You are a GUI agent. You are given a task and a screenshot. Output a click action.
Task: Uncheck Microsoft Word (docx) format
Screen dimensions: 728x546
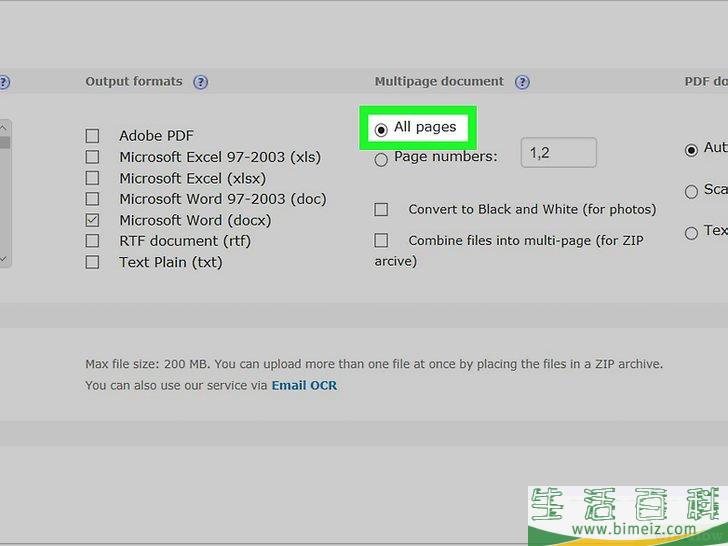pyautogui.click(x=92, y=220)
